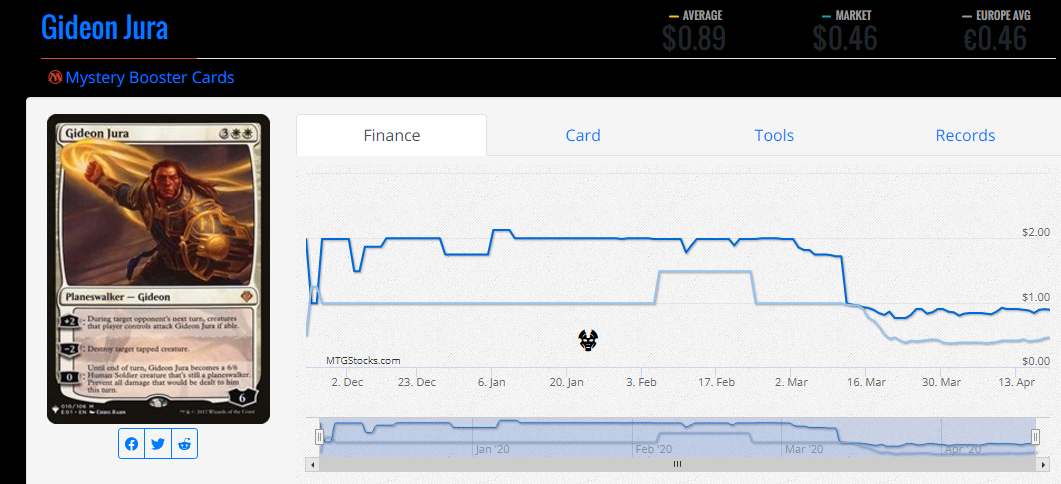Click the navigator scrollbar right arrow
The width and height of the screenshot is (1061, 484).
click(1041, 464)
